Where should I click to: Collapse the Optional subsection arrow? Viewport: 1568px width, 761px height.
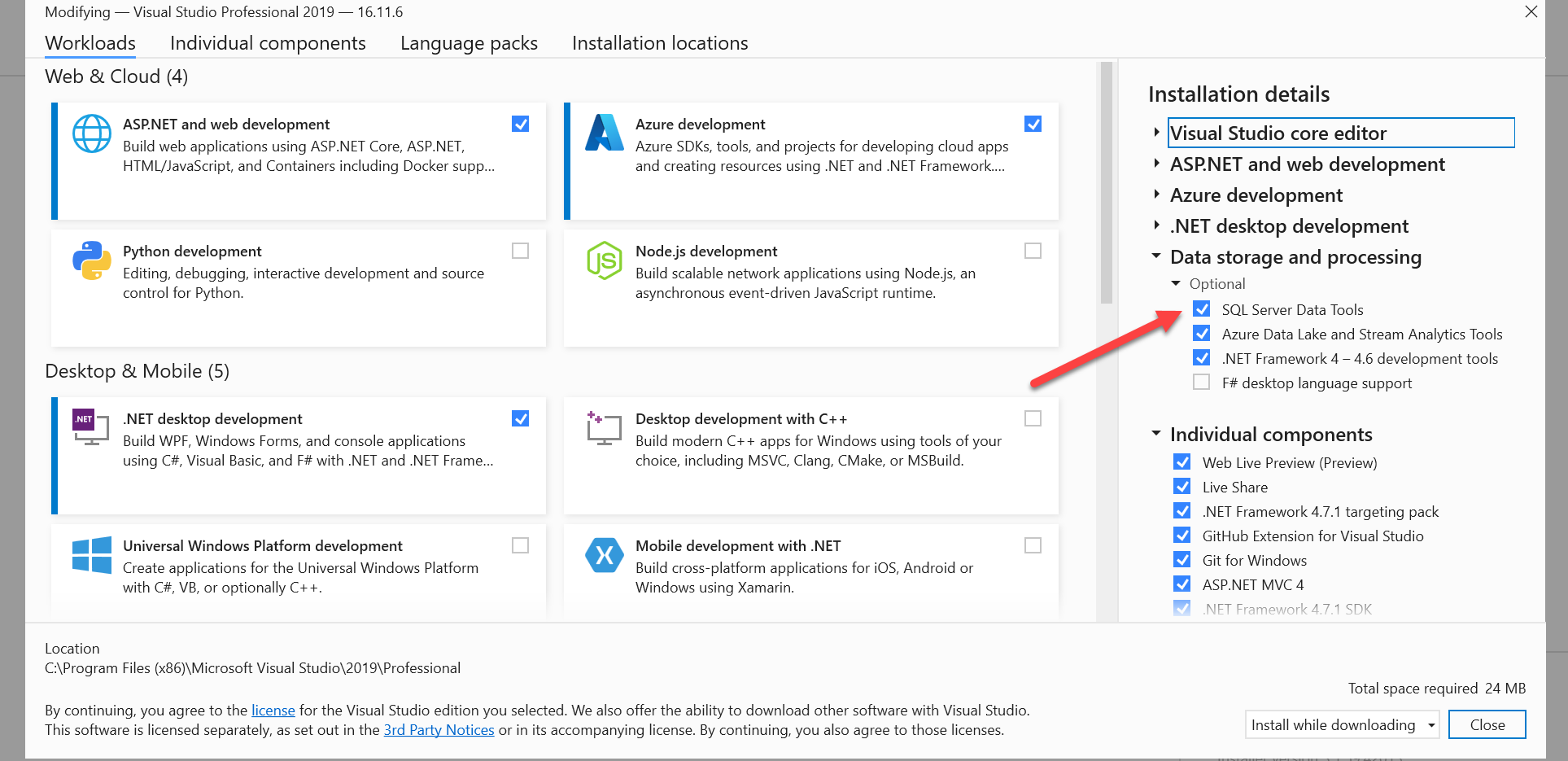click(1176, 283)
